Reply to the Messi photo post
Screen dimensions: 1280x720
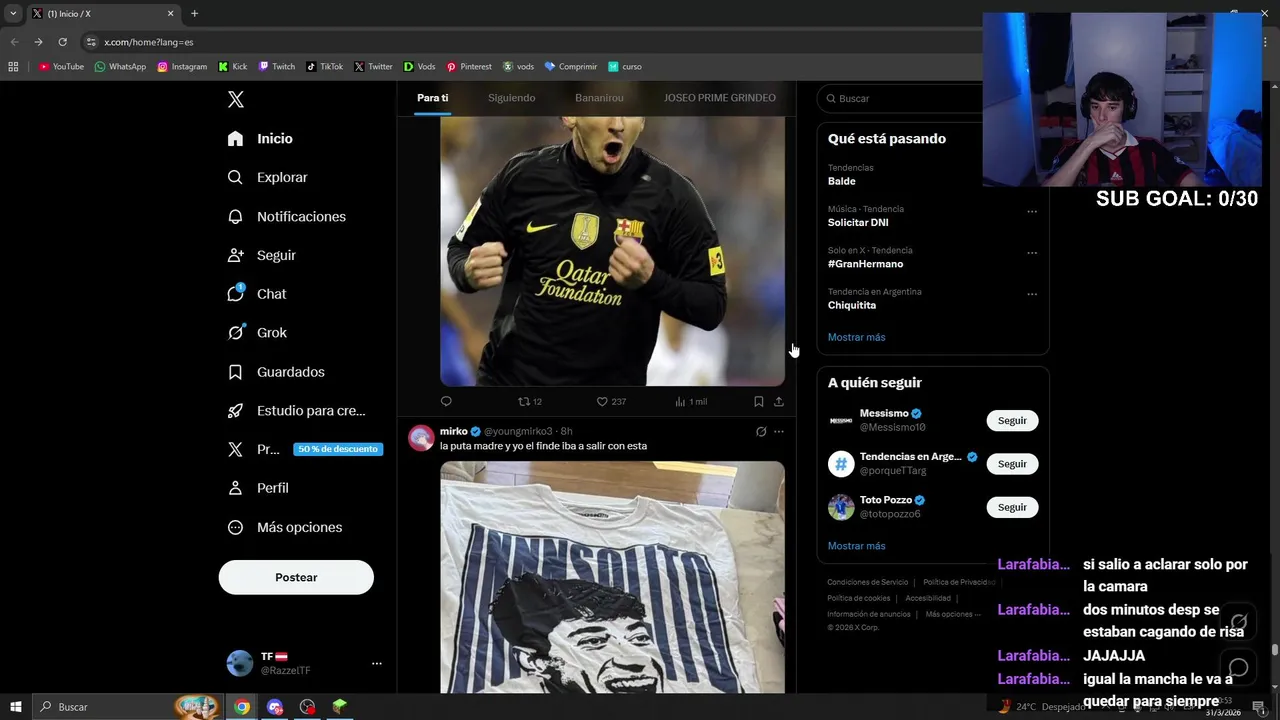[446, 401]
